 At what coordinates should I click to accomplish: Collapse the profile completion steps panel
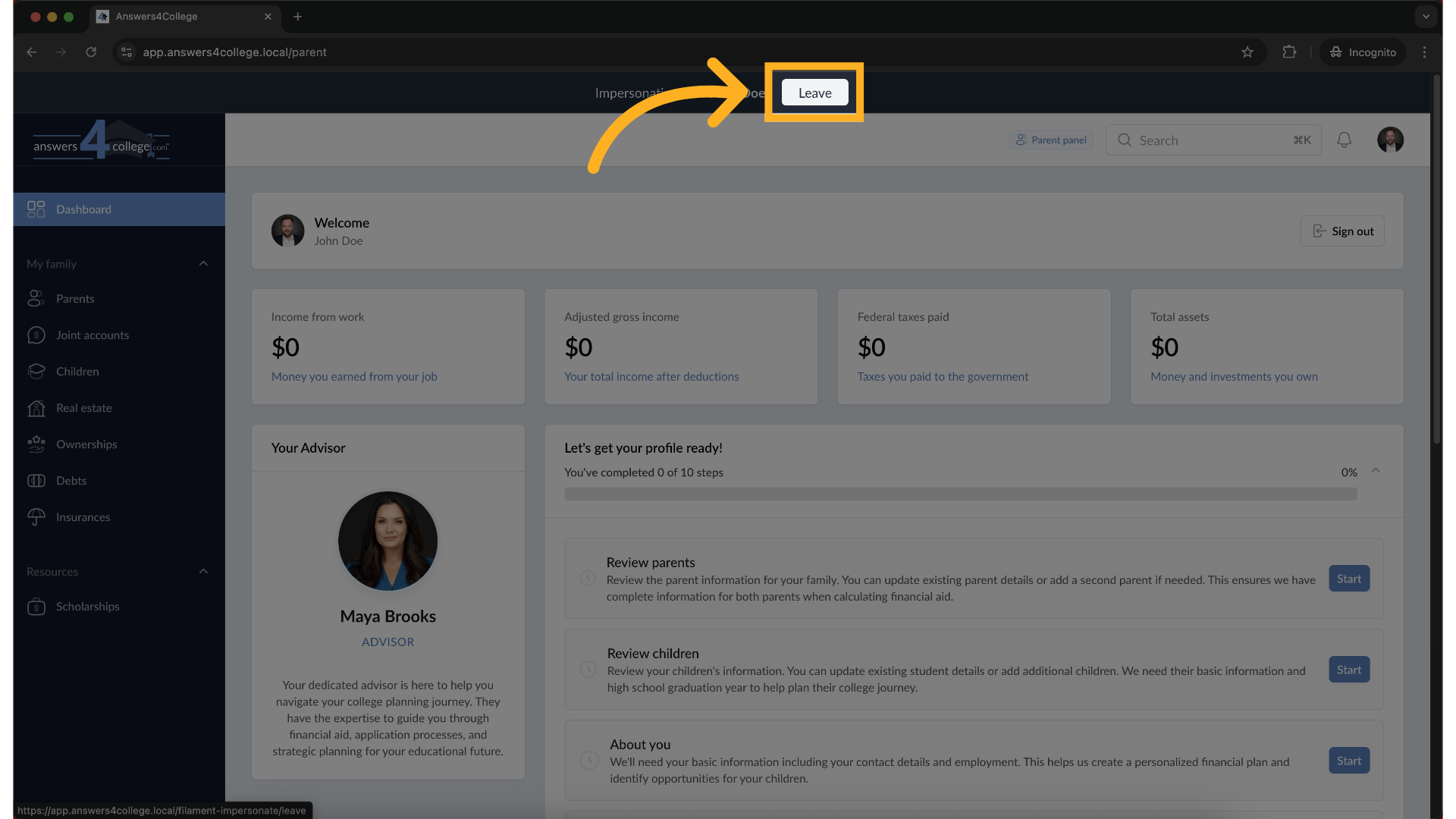coord(1375,471)
